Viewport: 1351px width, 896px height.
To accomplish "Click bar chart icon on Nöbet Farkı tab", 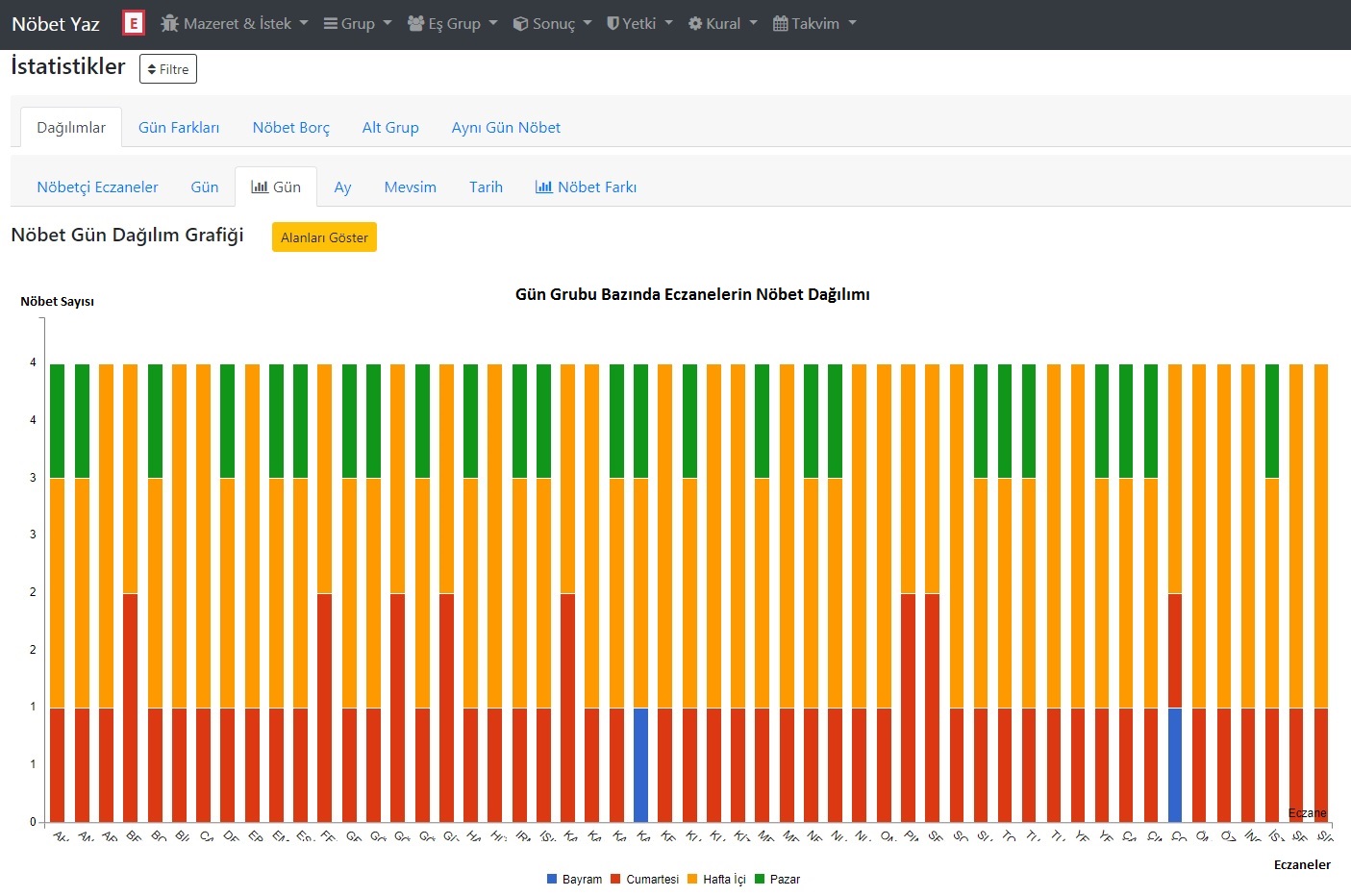I will [543, 187].
